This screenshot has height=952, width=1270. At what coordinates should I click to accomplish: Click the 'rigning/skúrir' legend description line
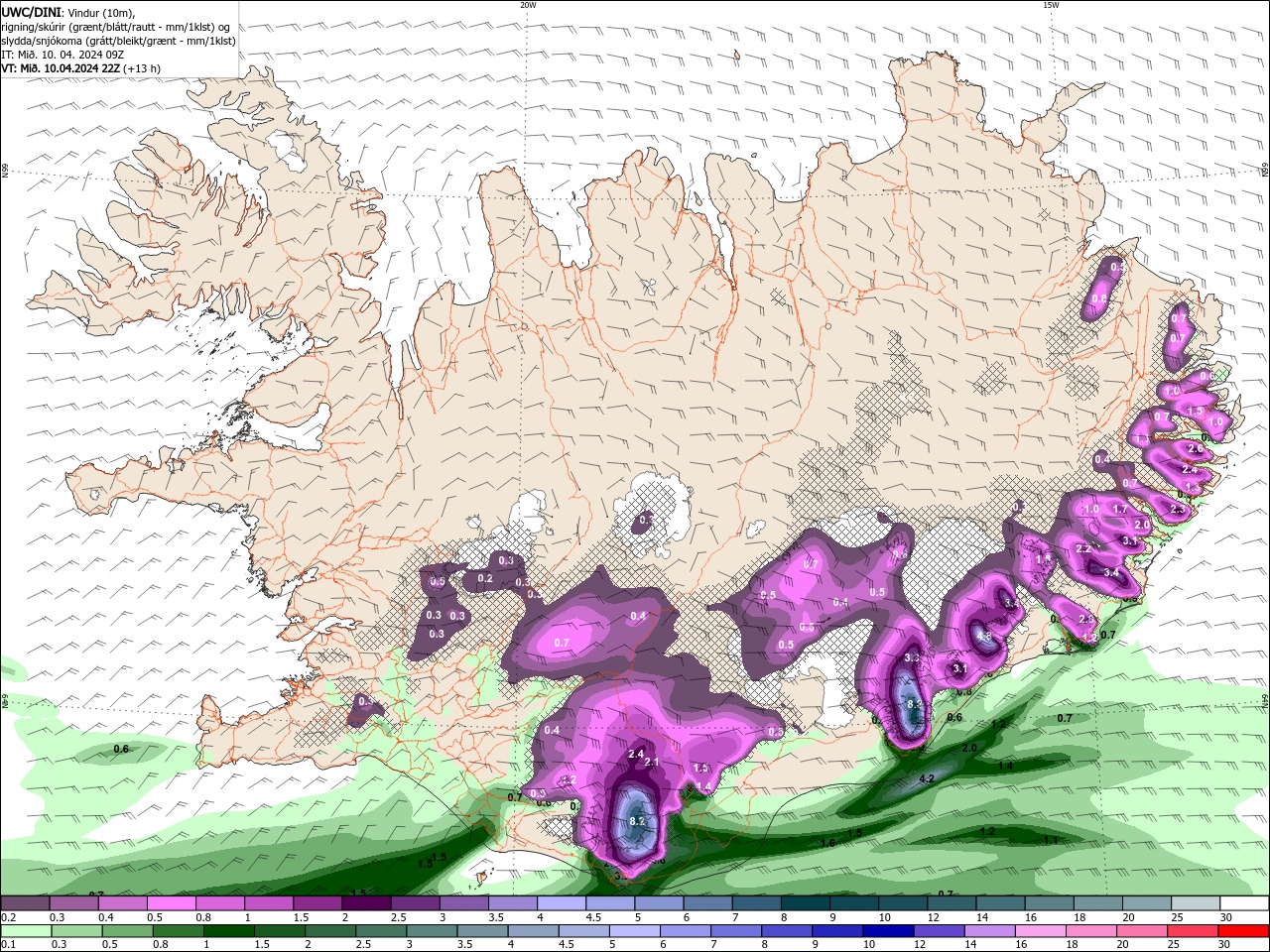[x=116, y=27]
